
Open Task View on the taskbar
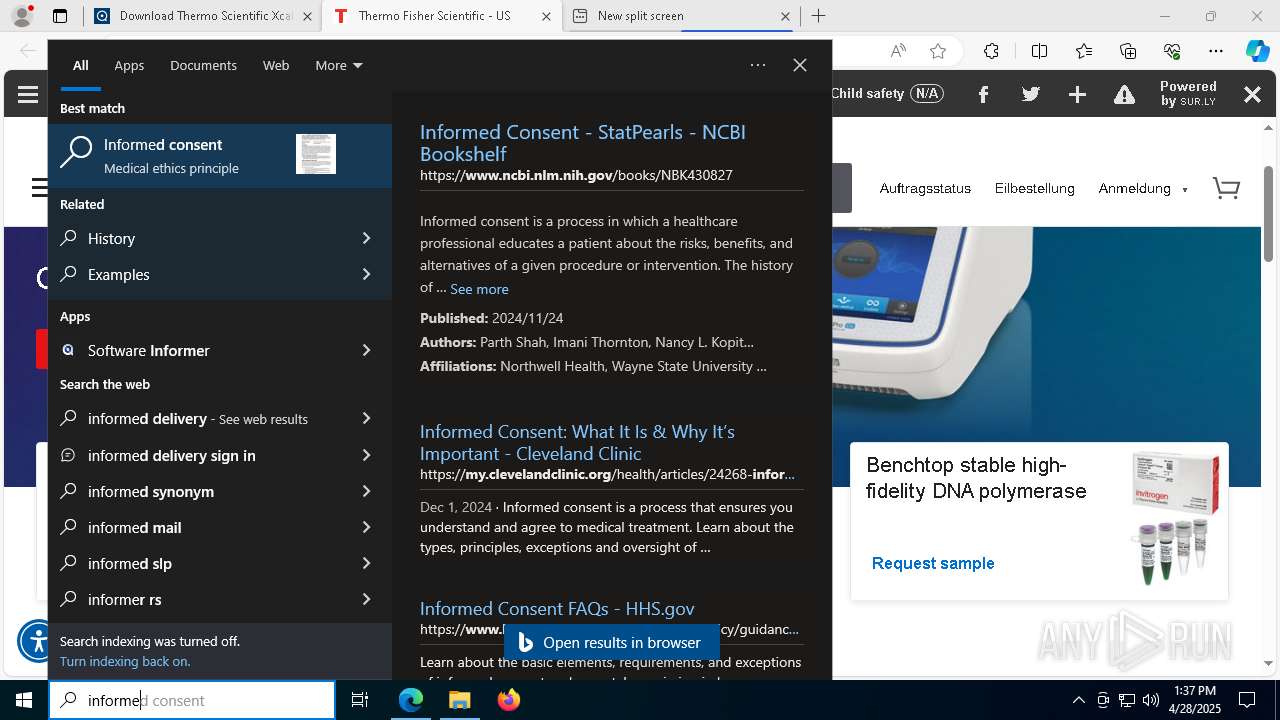pos(360,700)
